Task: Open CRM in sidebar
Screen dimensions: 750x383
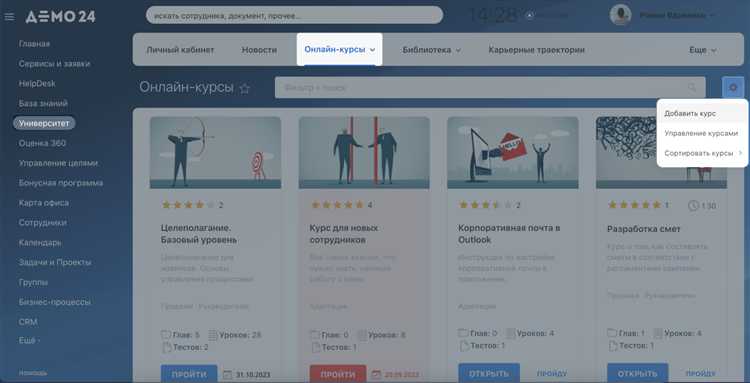Action: [x=28, y=322]
